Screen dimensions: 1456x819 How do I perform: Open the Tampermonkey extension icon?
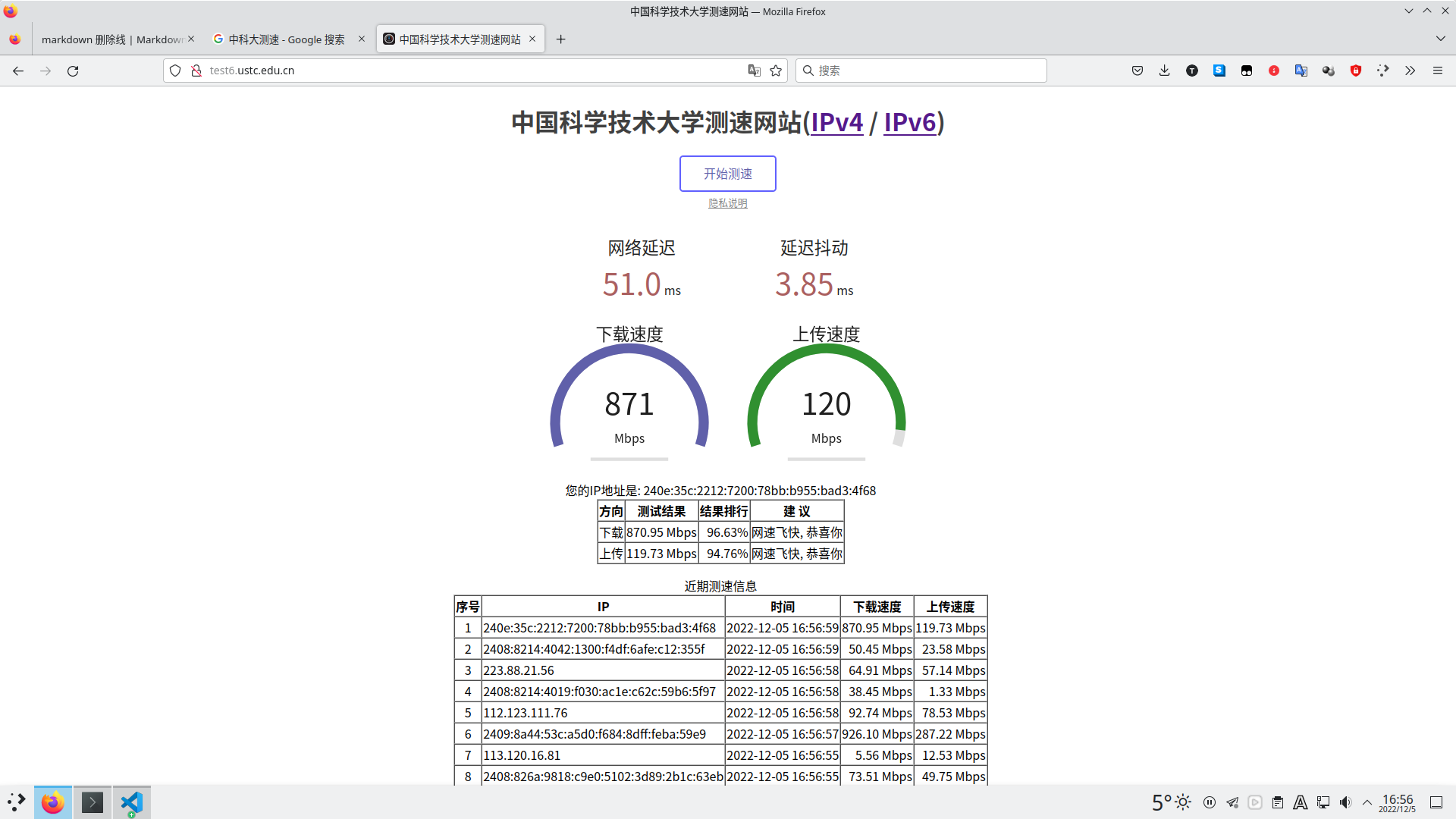(x=1247, y=71)
